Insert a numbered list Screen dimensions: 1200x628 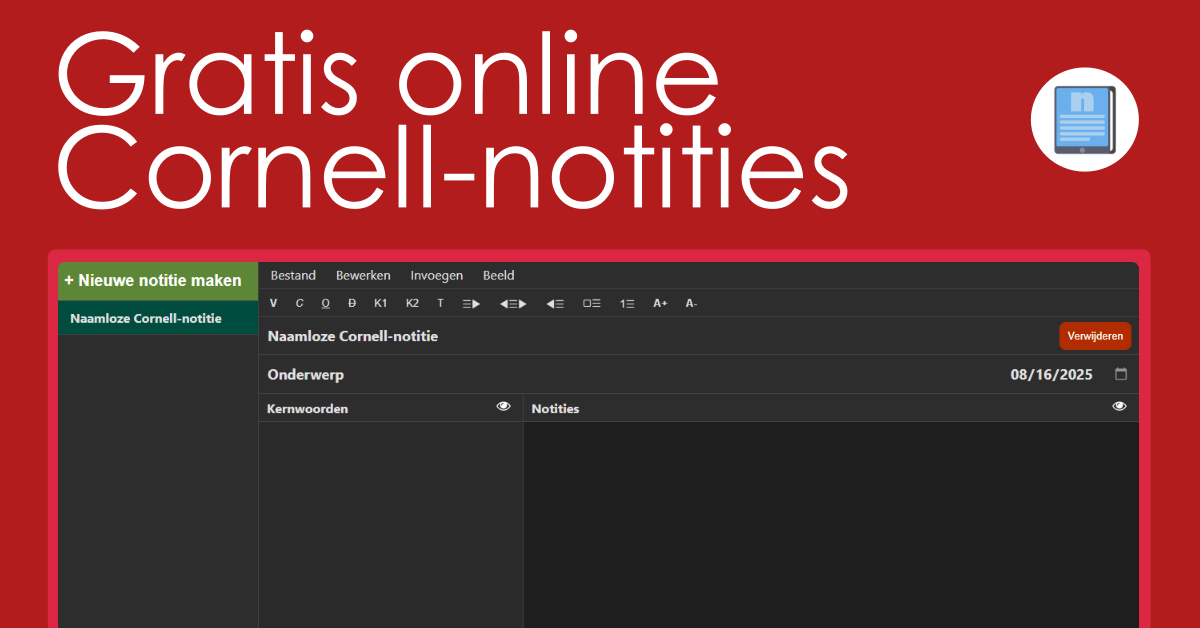point(627,303)
